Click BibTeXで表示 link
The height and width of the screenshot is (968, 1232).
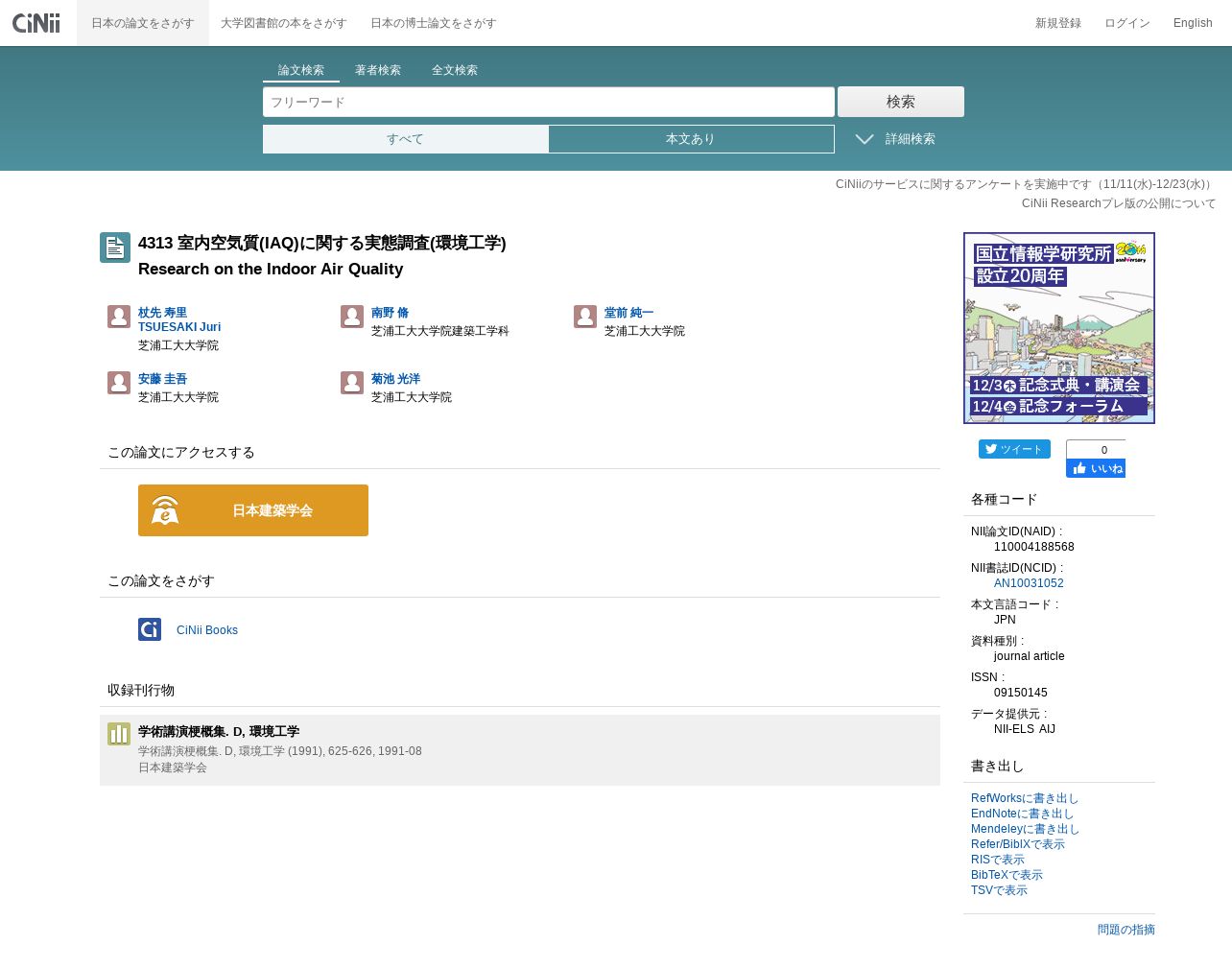tap(1007, 875)
